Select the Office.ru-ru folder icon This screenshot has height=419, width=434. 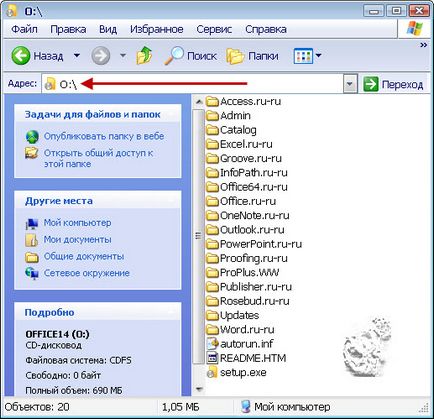click(x=212, y=201)
